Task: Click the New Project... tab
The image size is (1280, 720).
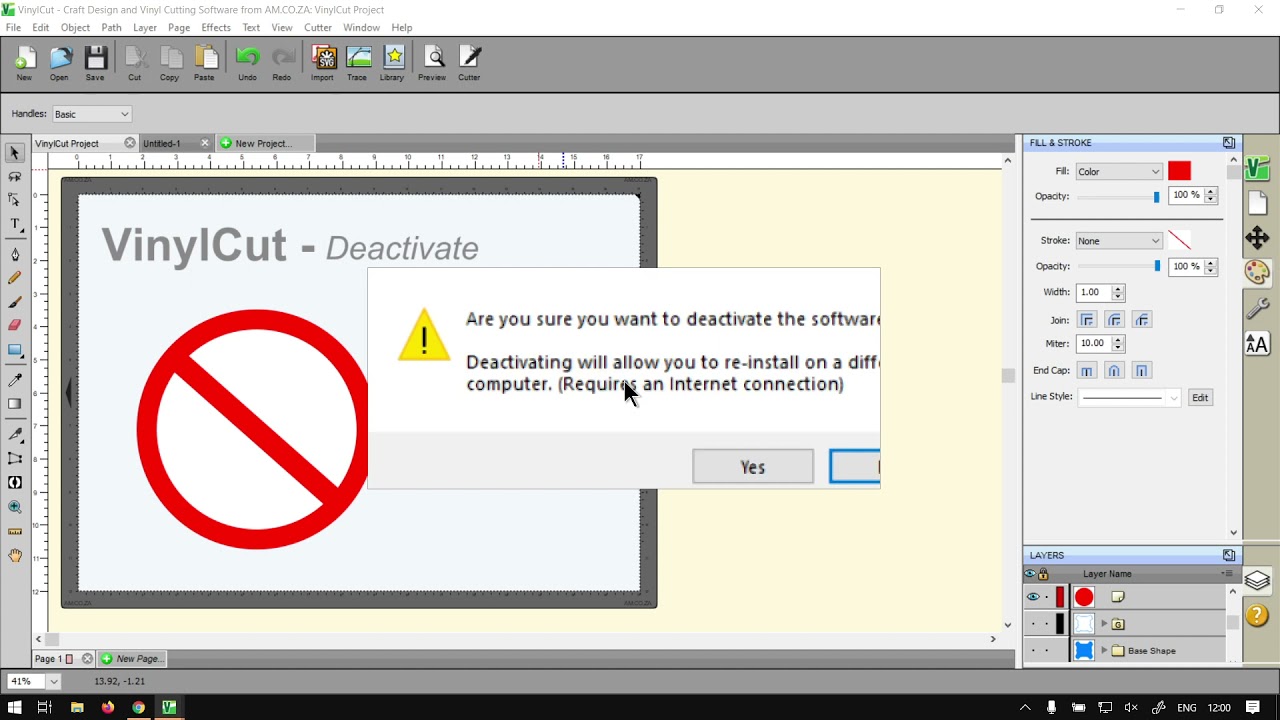Action: 263,143
